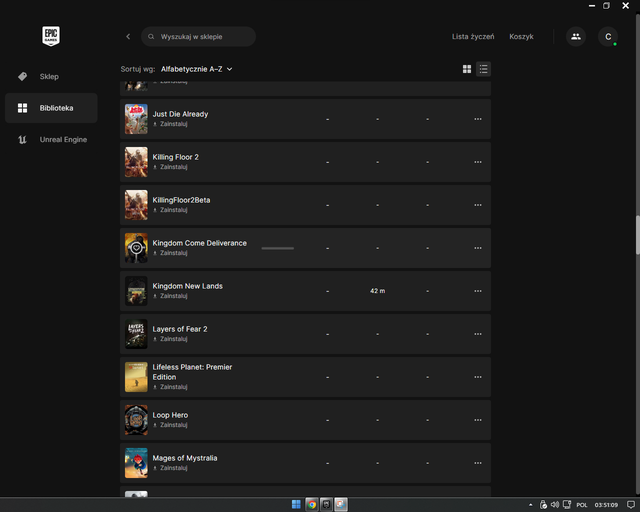Go back using the arrow
640x512 pixels.
click(x=128, y=36)
